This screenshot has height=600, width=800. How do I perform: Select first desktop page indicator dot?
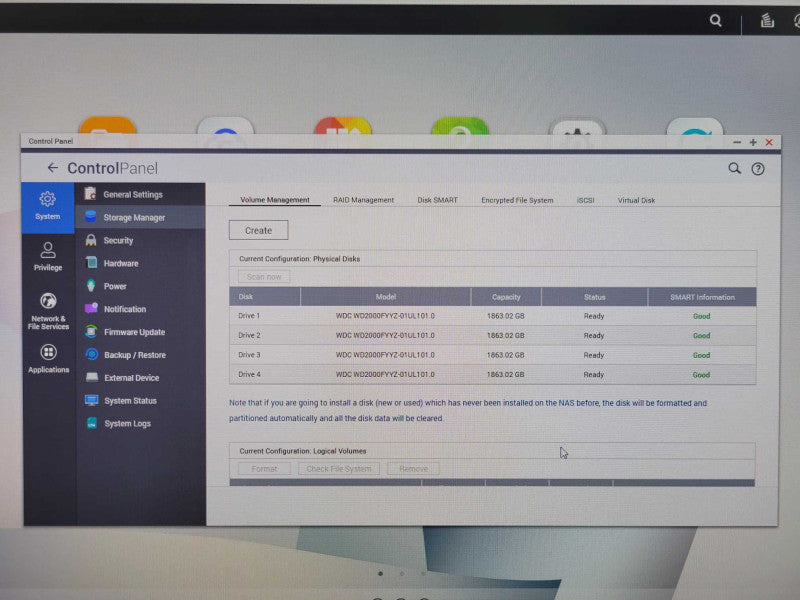381,573
